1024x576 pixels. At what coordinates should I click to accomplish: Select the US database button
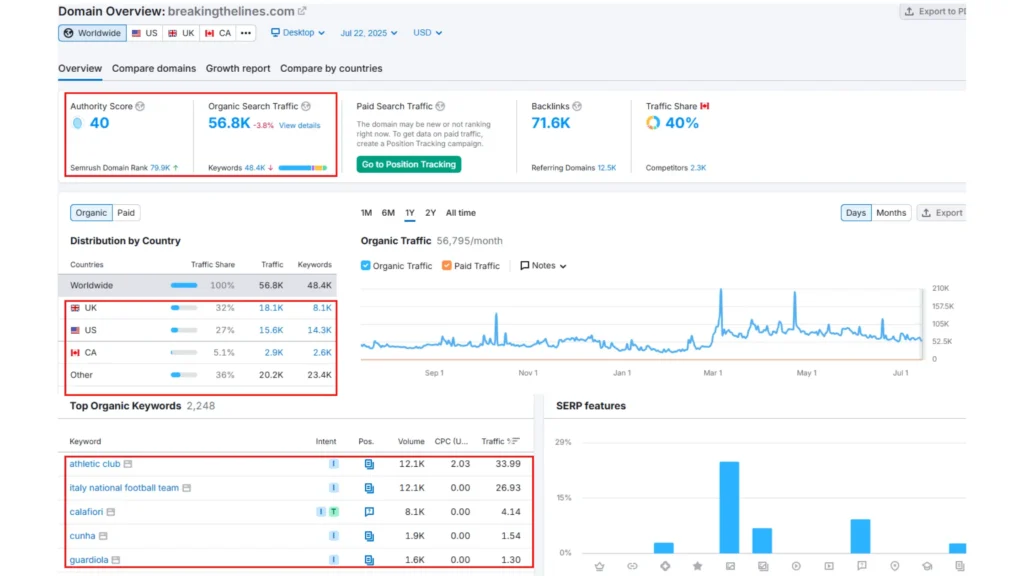pos(144,33)
